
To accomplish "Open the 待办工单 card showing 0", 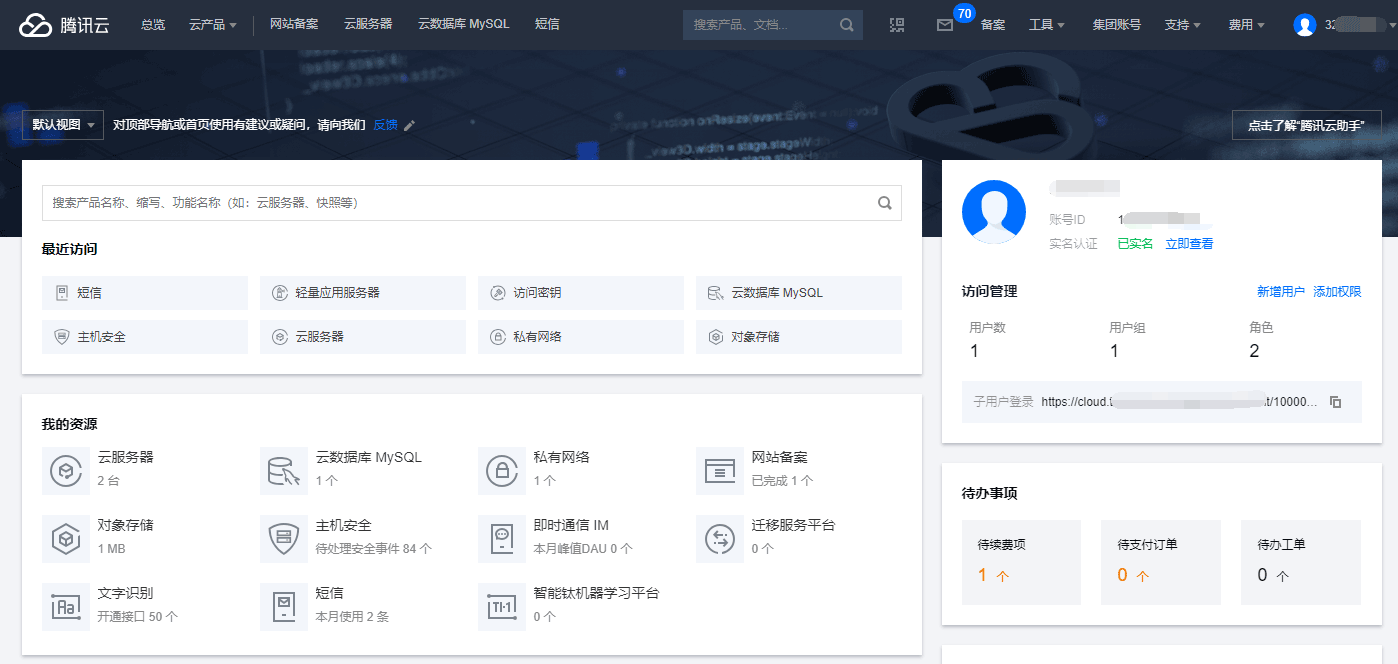I will click(1301, 562).
